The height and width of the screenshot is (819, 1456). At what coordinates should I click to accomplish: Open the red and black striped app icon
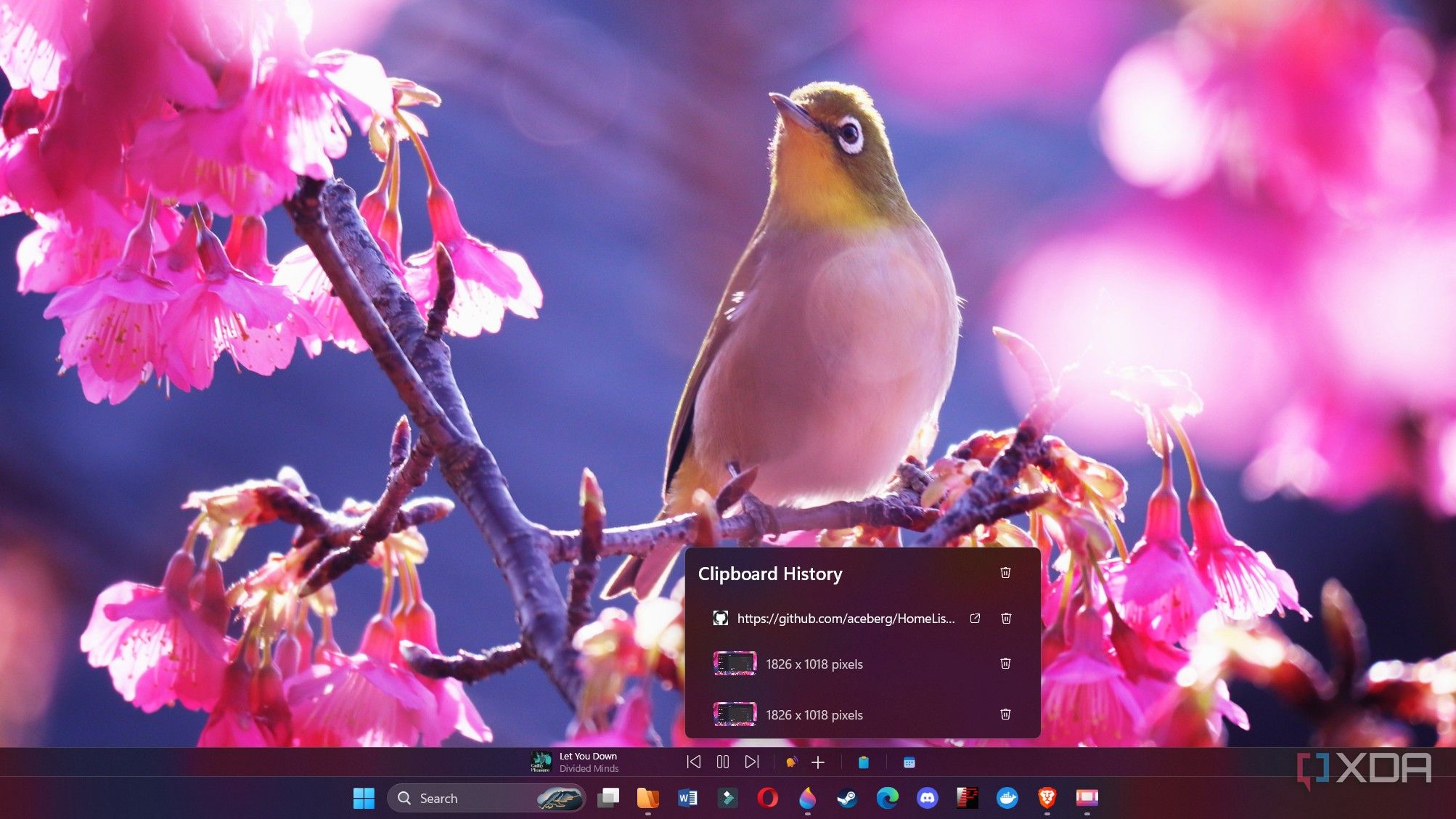[x=967, y=798]
